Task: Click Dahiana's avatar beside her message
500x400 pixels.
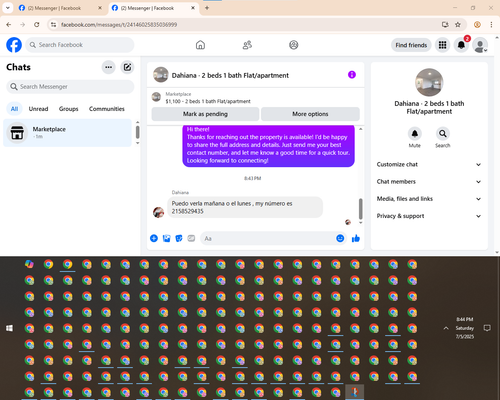Action: 158,212
